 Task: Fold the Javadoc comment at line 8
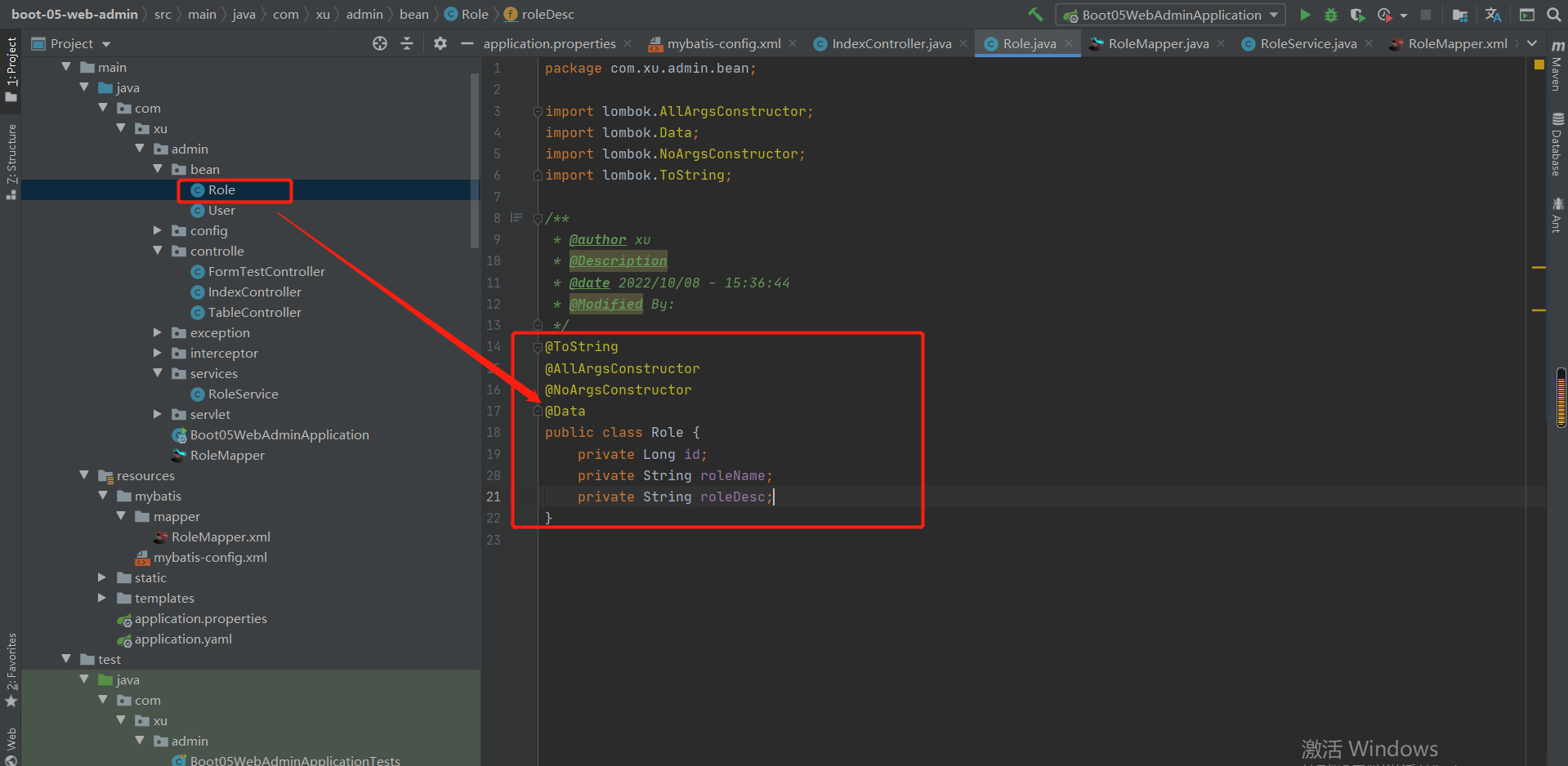(x=538, y=218)
